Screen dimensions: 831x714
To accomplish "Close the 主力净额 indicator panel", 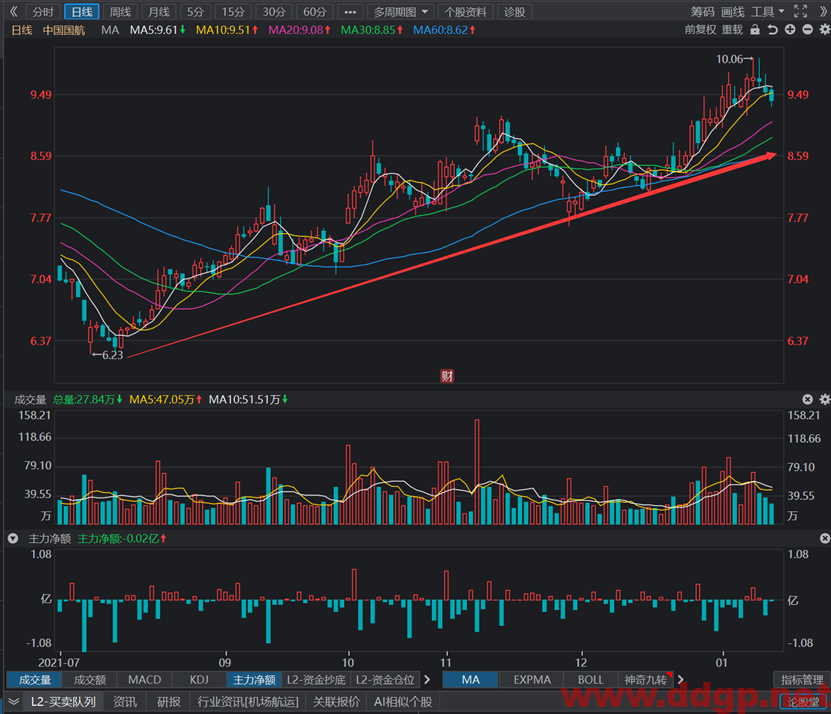I will [824, 539].
